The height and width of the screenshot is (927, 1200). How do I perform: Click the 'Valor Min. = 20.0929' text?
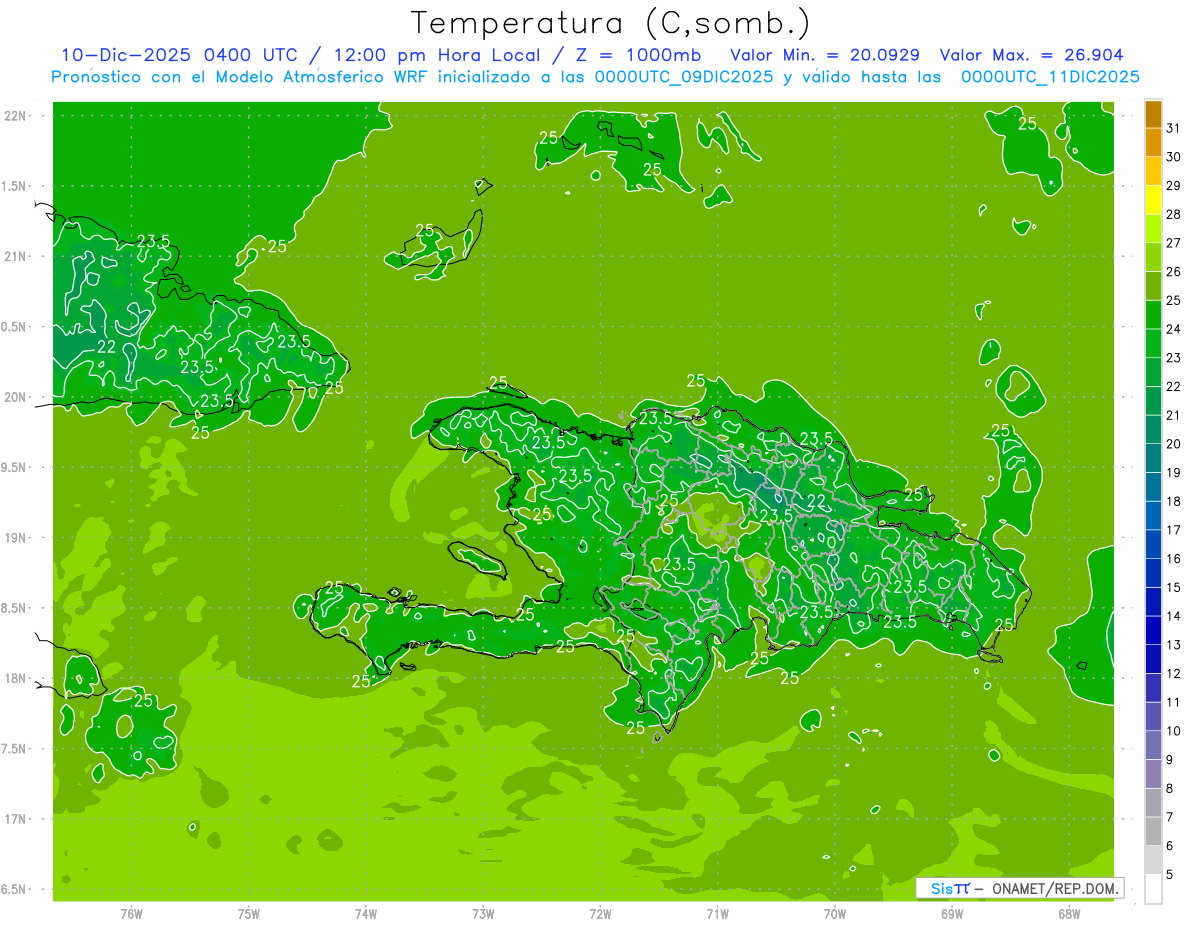tap(825, 56)
